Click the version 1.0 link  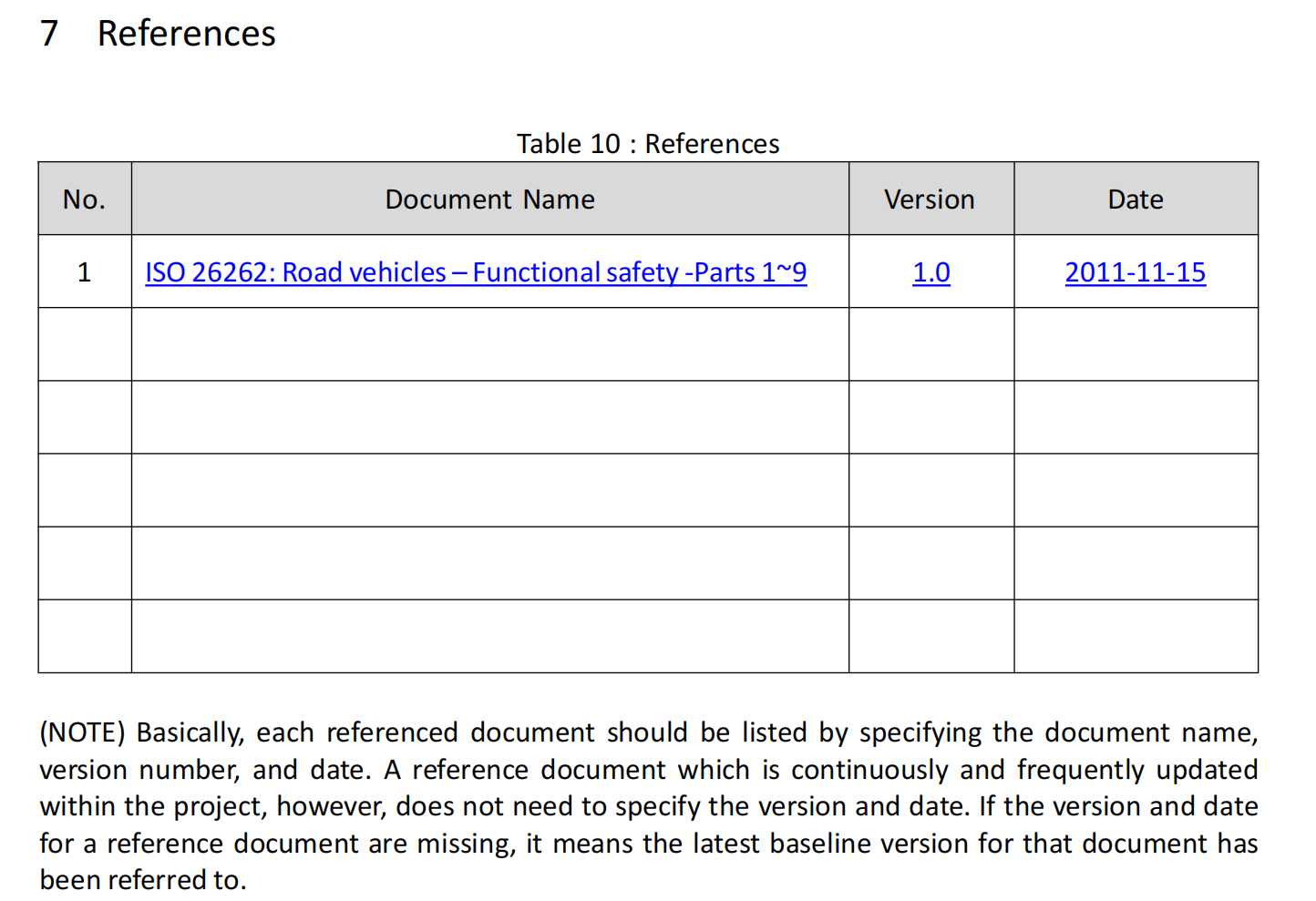pos(930,272)
